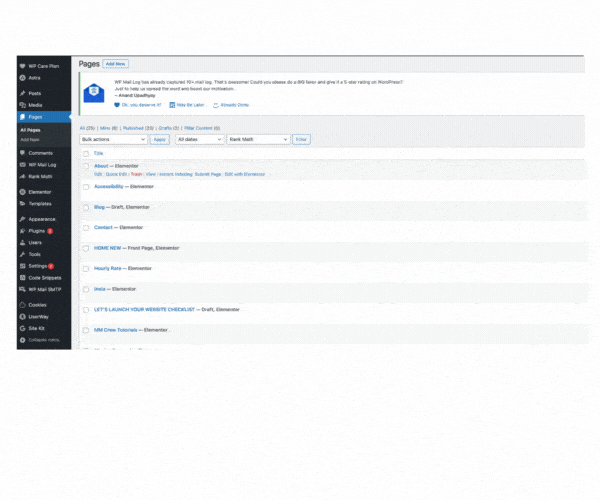Open Rank Math in the sidebar menu
600x500 pixels.
[40, 176]
